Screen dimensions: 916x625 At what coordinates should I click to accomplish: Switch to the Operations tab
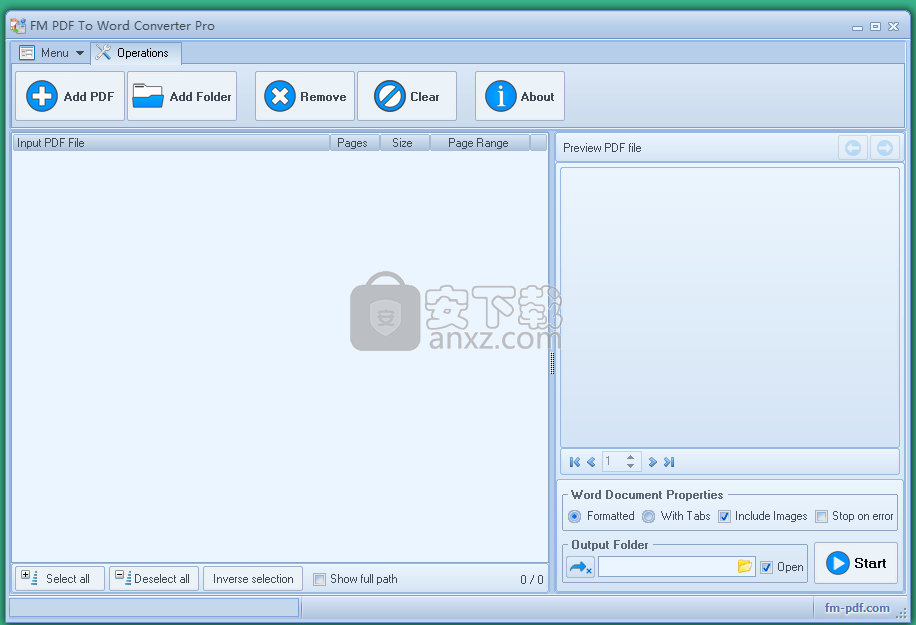click(136, 53)
